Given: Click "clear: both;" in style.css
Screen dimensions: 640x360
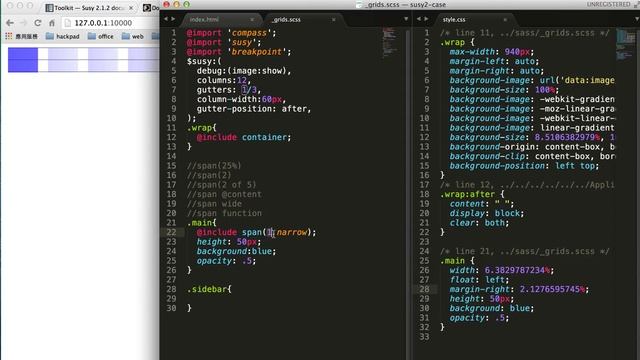Looking at the screenshot, I should coord(479,222).
